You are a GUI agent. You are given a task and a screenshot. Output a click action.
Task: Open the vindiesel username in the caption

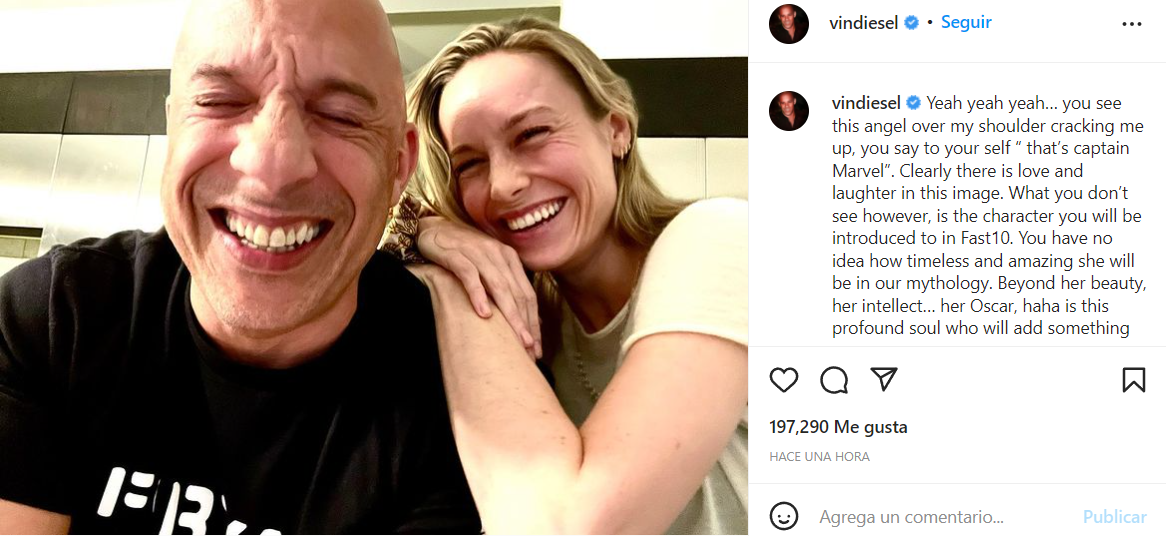point(866,103)
